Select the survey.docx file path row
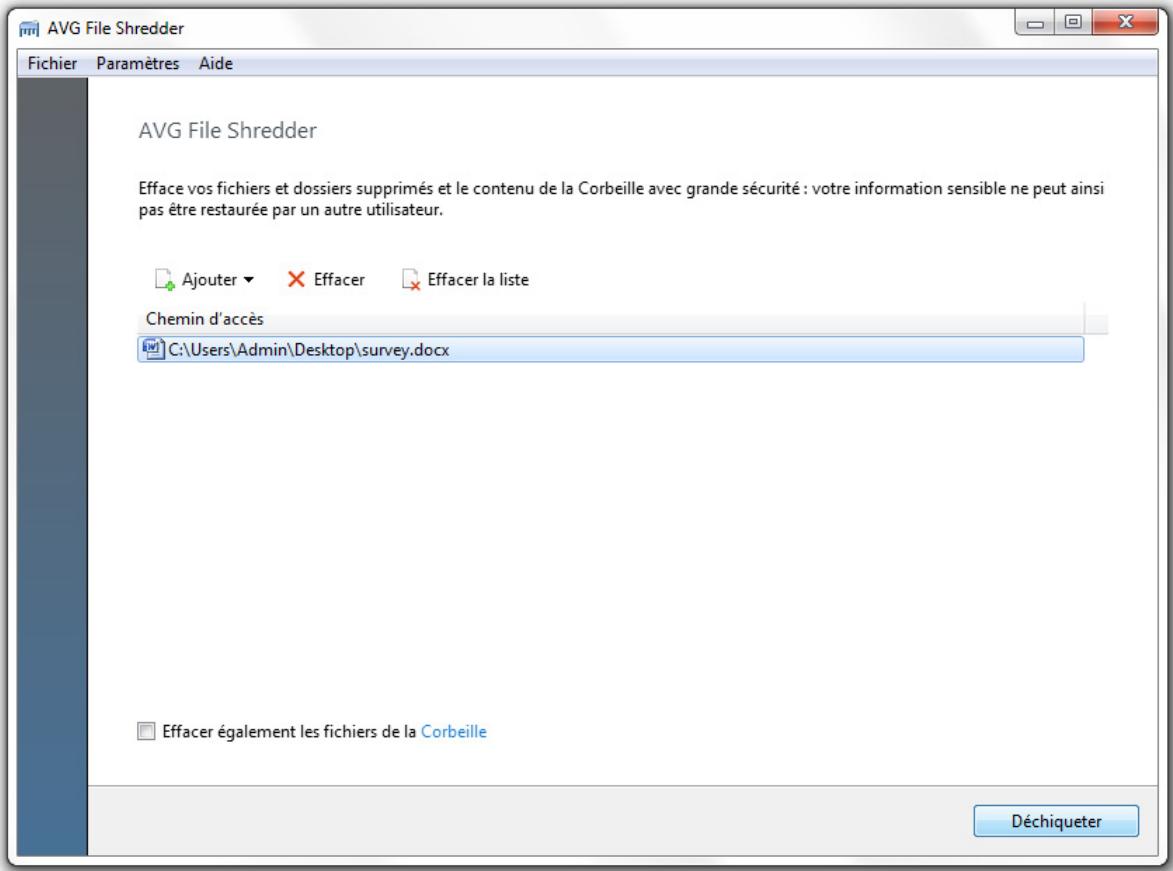The width and height of the screenshot is (1173, 871). pos(610,349)
